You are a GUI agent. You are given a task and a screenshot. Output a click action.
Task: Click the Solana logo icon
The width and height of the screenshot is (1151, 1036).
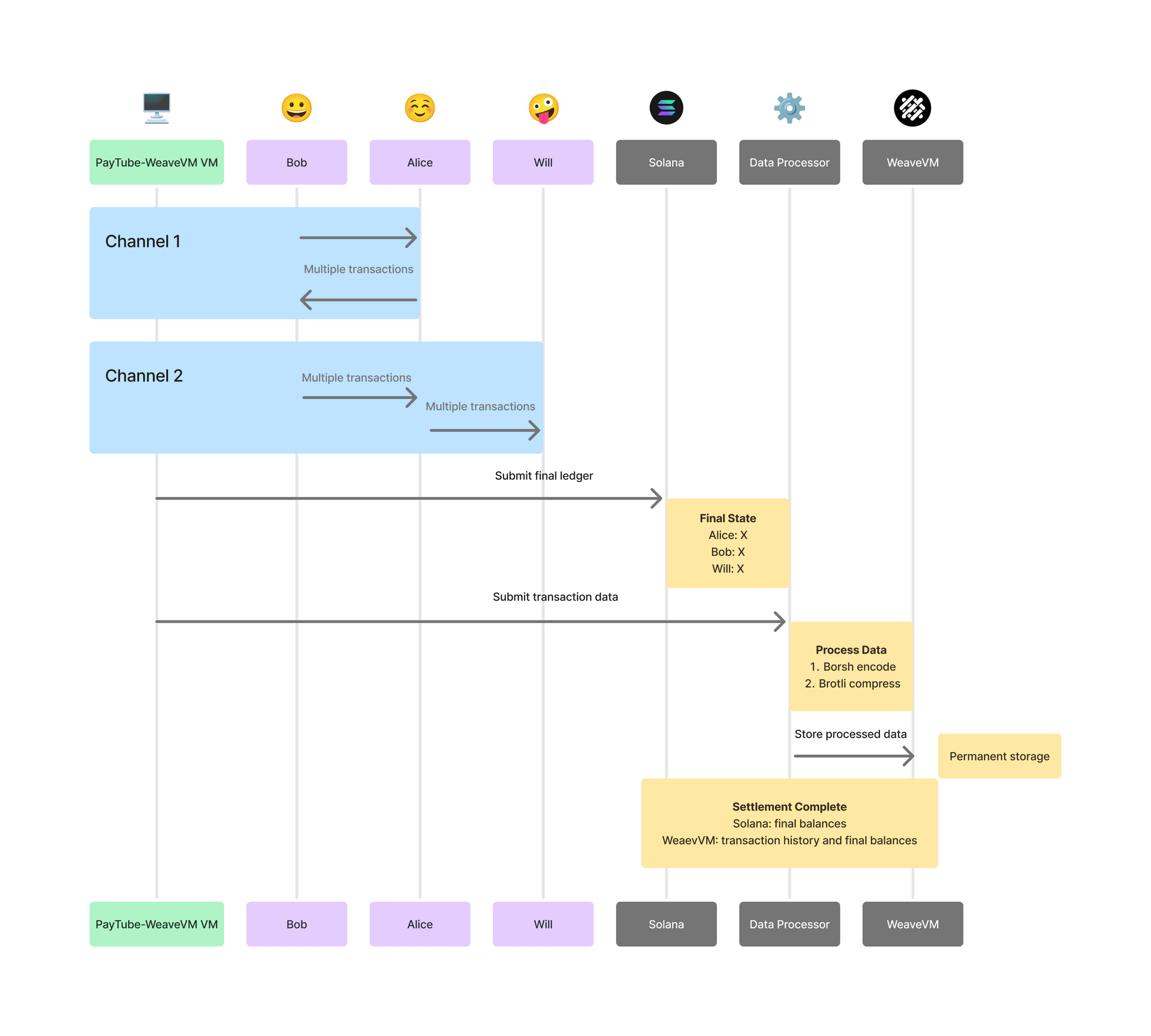click(666, 108)
